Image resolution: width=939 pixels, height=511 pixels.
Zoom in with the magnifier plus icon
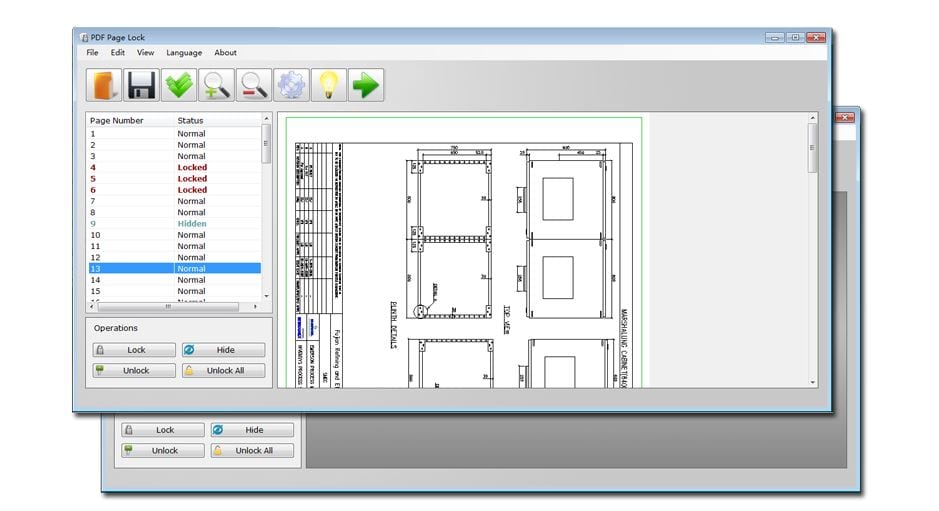coord(216,84)
